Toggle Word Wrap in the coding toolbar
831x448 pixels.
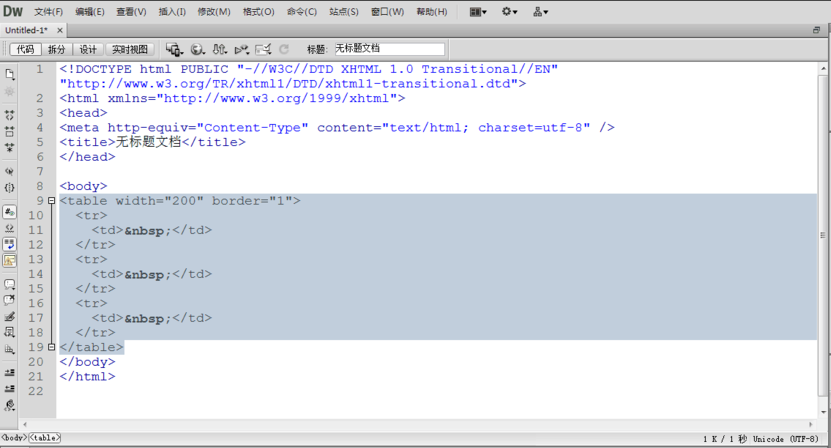point(10,244)
